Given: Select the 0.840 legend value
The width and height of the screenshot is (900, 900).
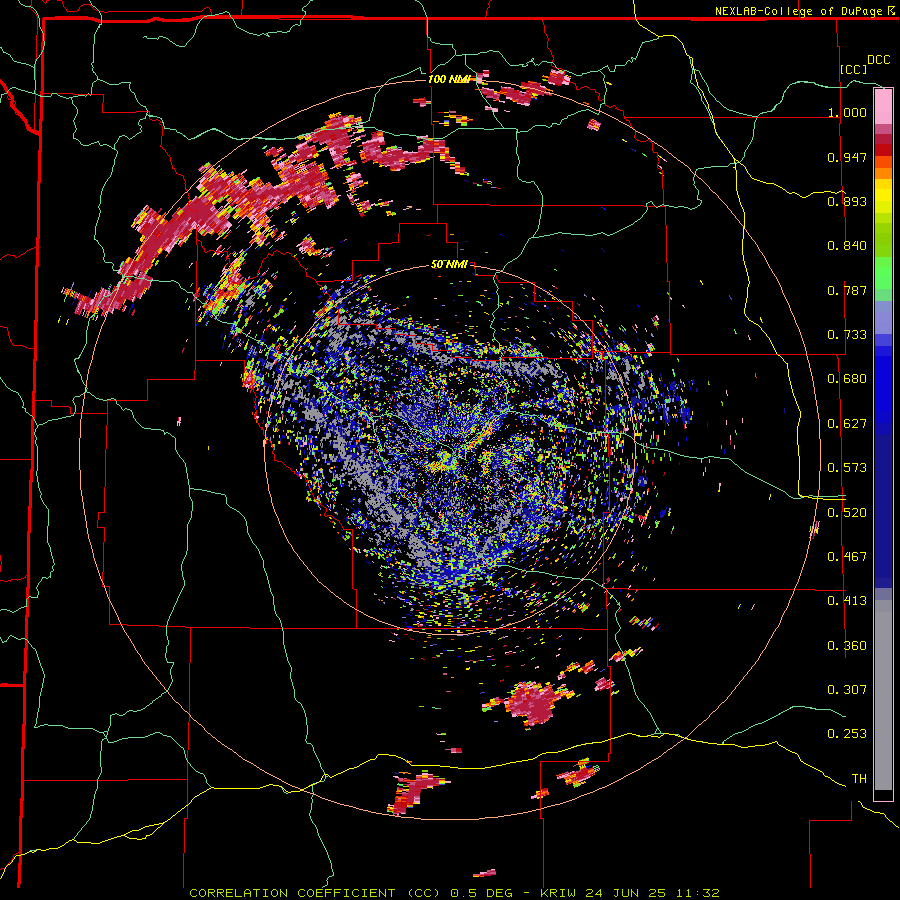Looking at the screenshot, I should point(847,246).
